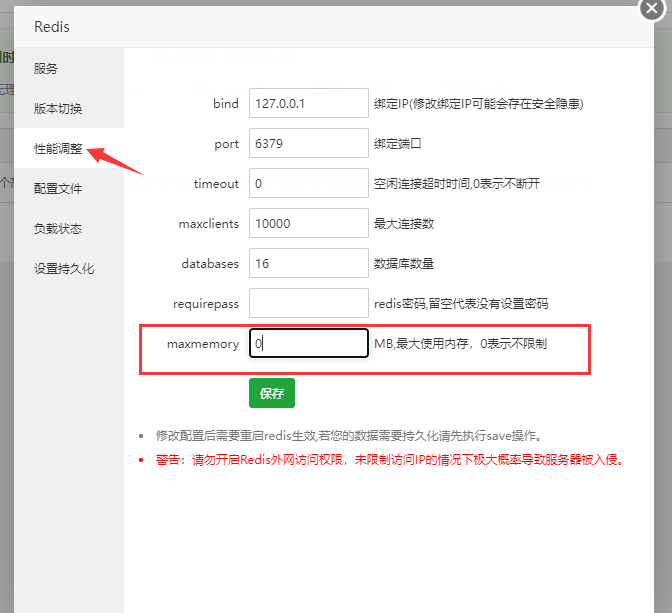Click the bind field label
This screenshot has height=613, width=672.
[x=226, y=103]
